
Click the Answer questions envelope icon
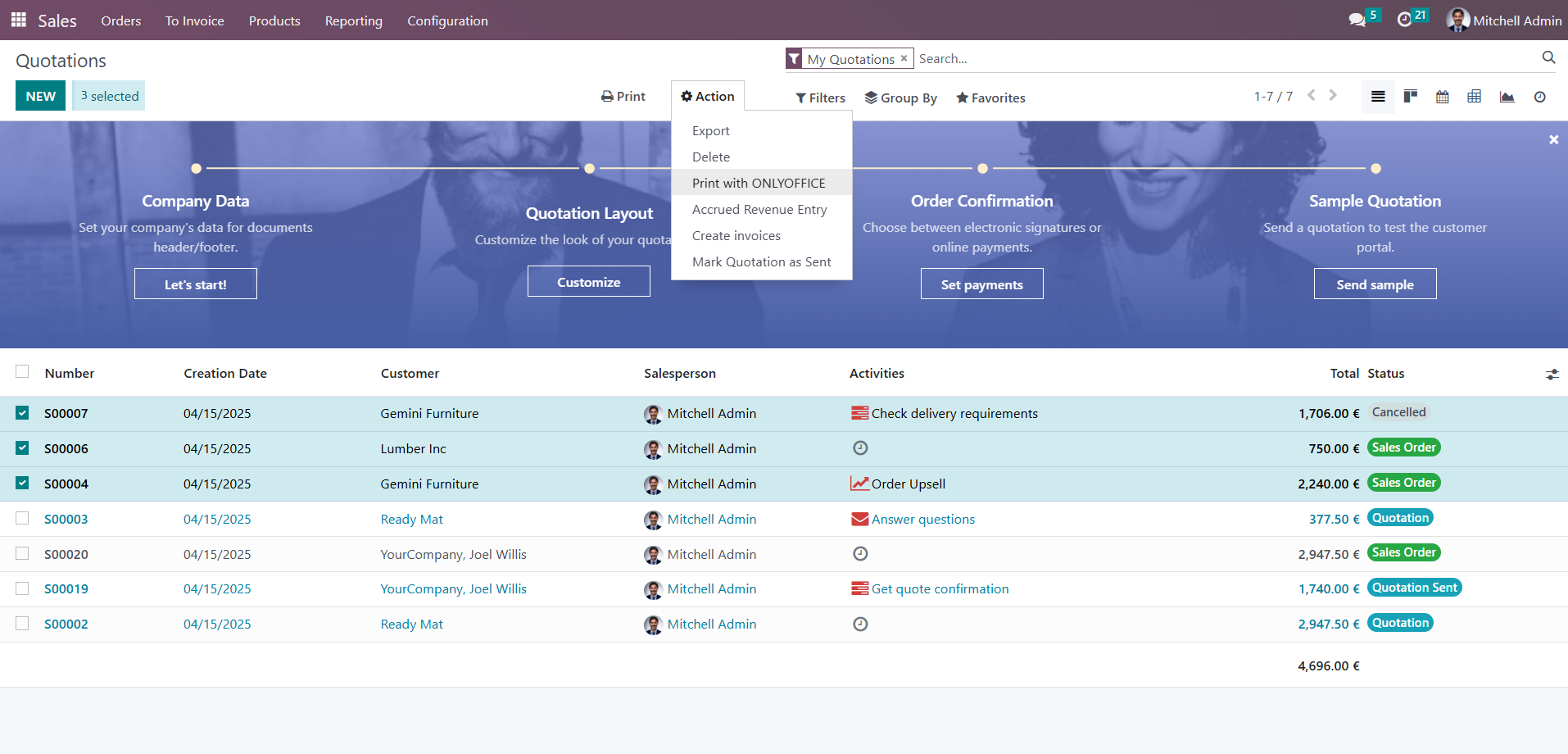coord(859,519)
